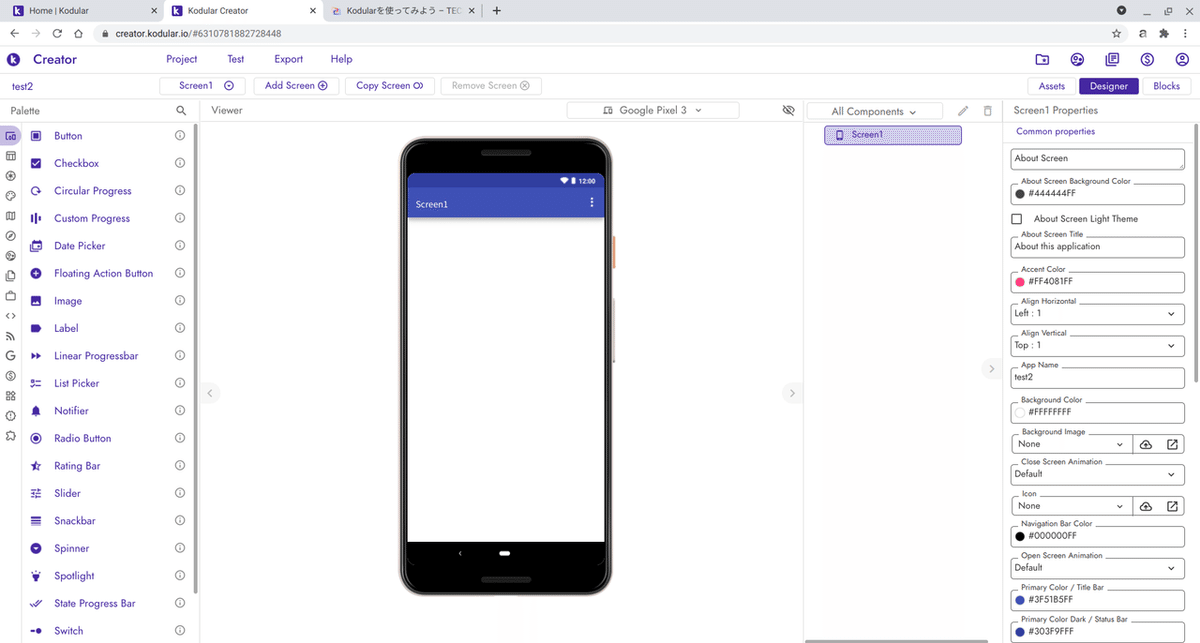
Task: Click the dollar monetization icon in header
Action: [1147, 60]
